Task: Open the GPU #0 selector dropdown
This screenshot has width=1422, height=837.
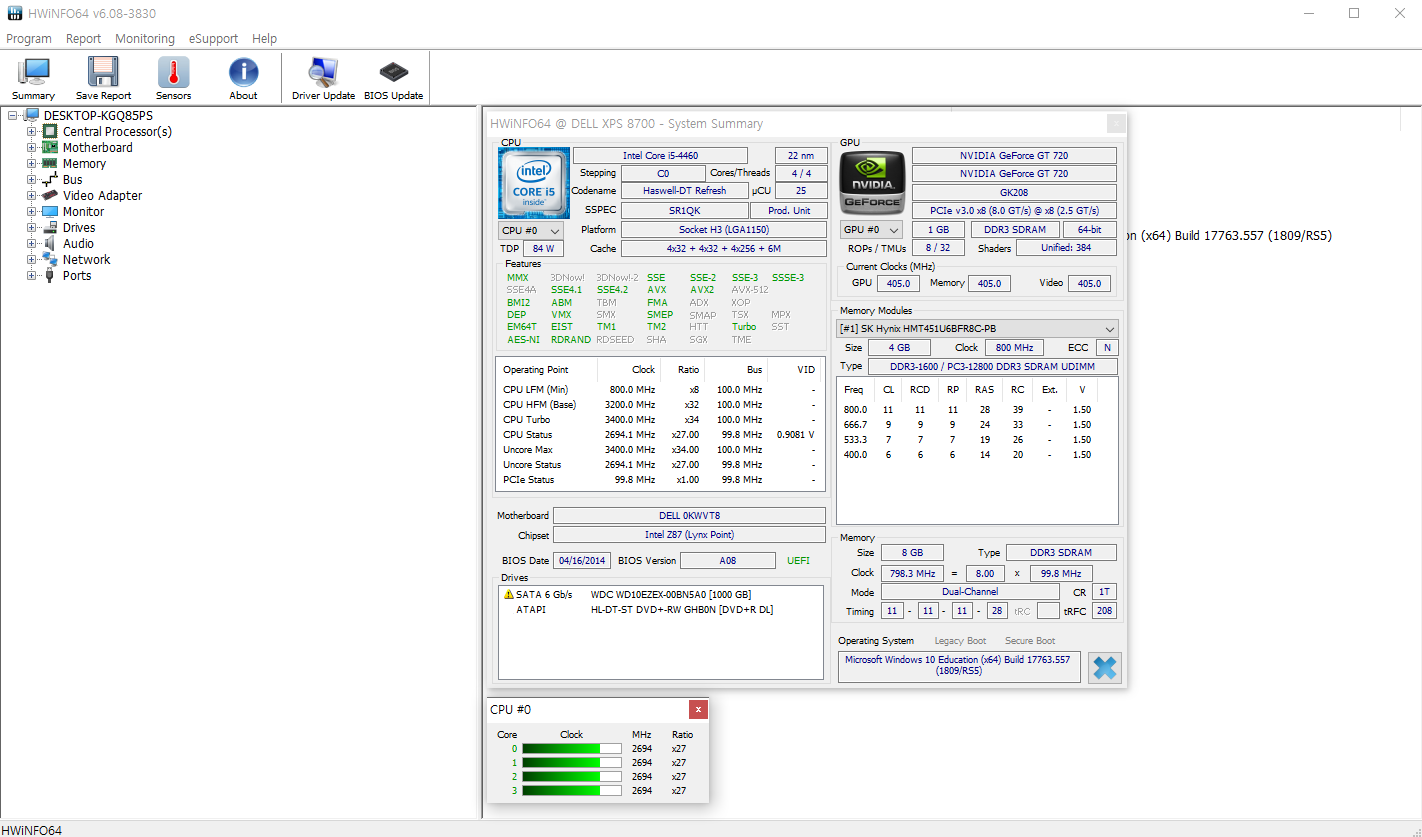Action: [x=872, y=230]
